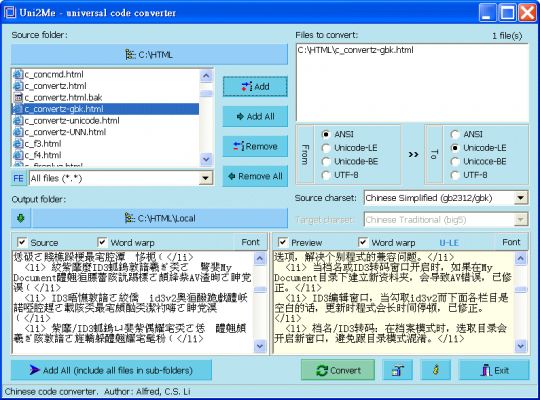Click Source text scrollbar down arrow
540x400 pixels.
pyautogui.click(x=260, y=346)
